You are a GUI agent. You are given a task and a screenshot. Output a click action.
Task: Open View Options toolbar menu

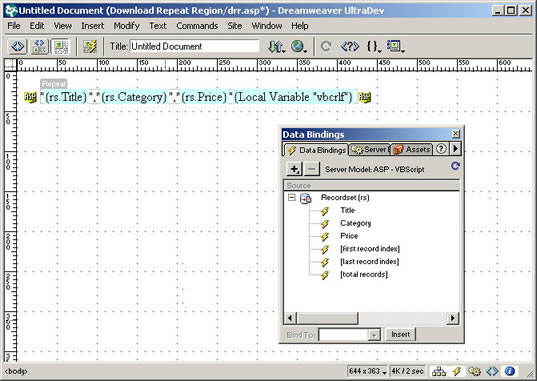(x=396, y=46)
